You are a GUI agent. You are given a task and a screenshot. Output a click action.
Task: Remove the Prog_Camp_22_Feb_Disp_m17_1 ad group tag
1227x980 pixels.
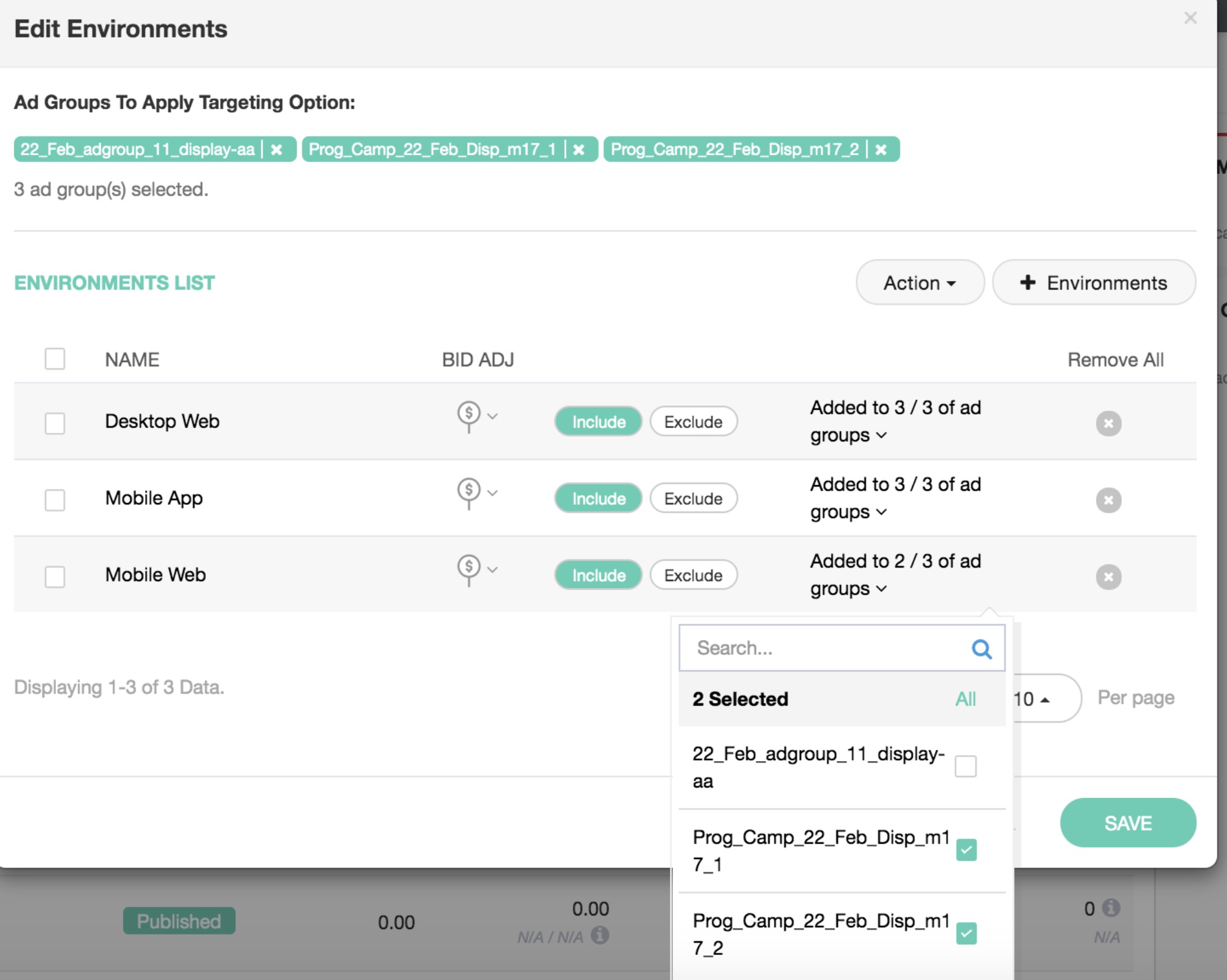point(578,149)
